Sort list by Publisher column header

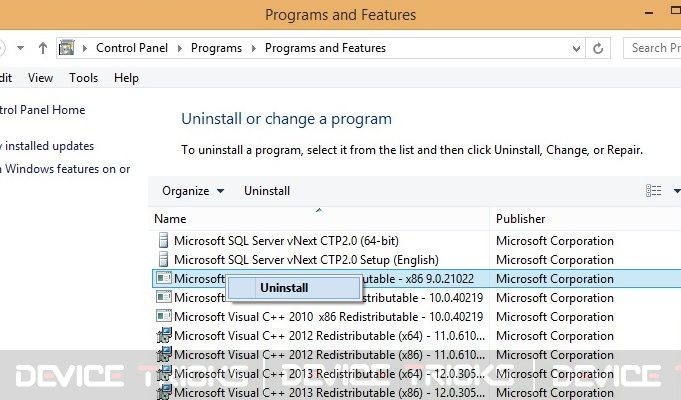(520, 219)
